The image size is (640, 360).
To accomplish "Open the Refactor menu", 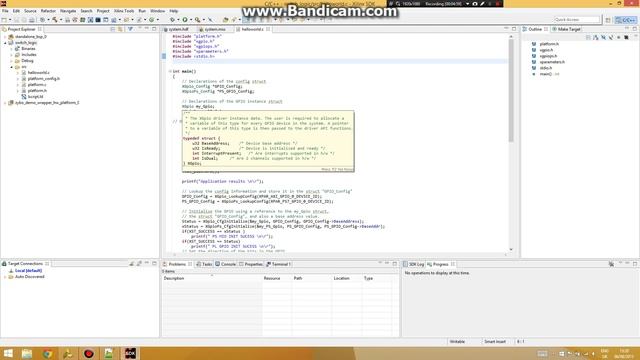I will pyautogui.click(x=48, y=11).
